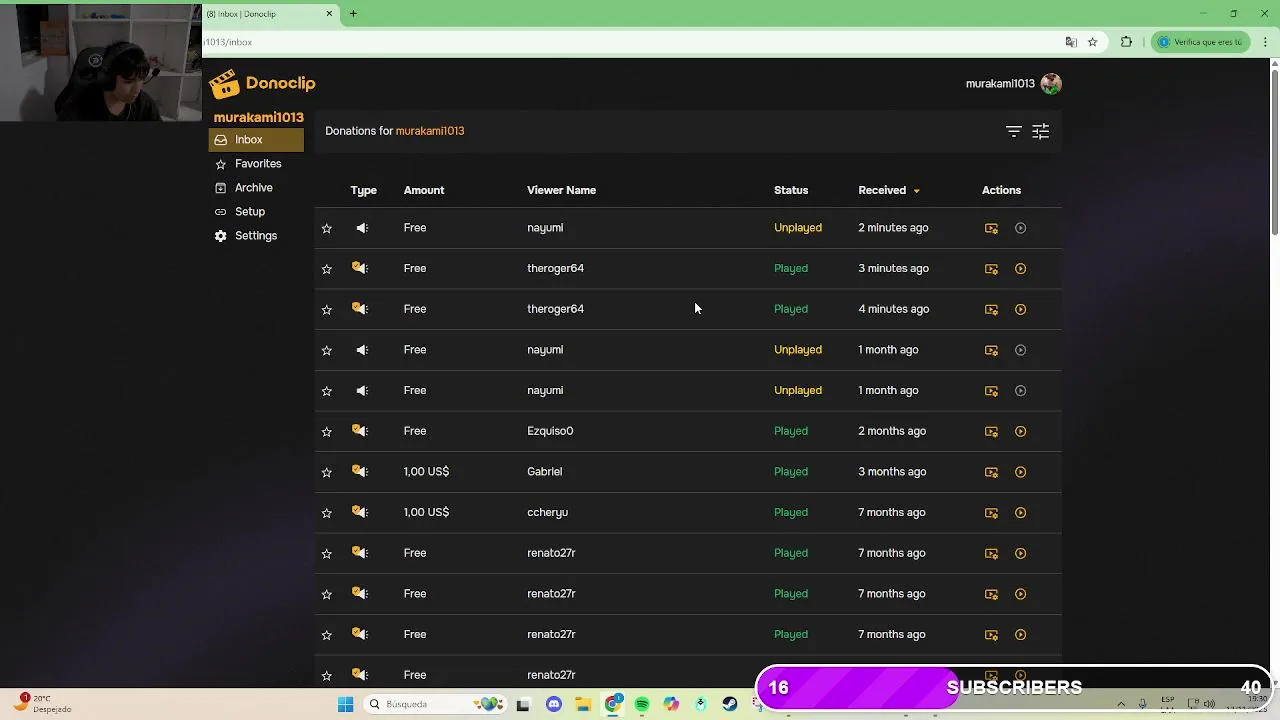Replay the theroger64 donation from 3 minutes ago
This screenshot has width=1280, height=720.
point(1020,269)
